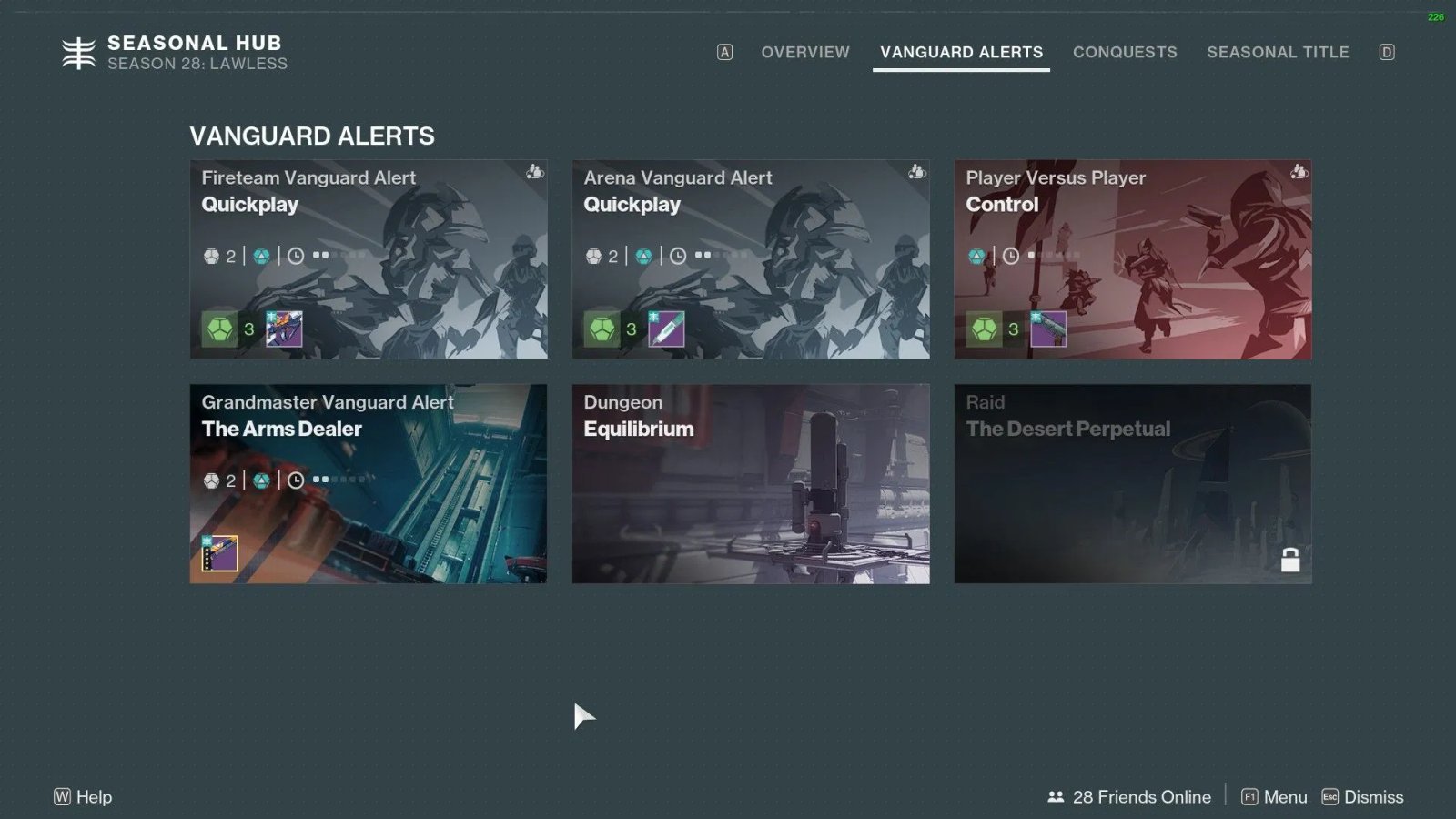Click the lock icon on The Desert Perpetual

[1290, 560]
